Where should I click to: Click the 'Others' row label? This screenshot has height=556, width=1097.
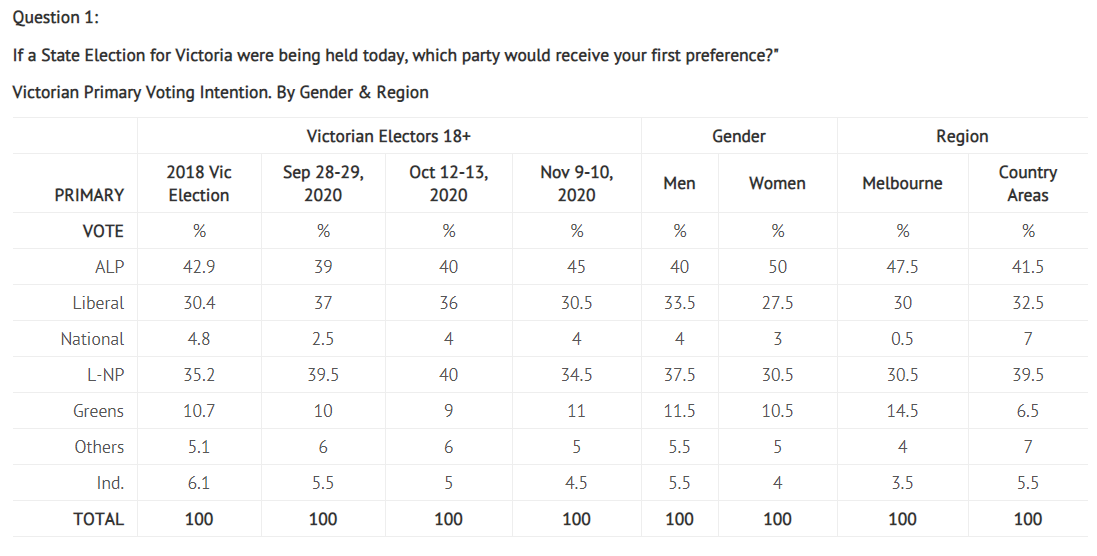(x=99, y=447)
